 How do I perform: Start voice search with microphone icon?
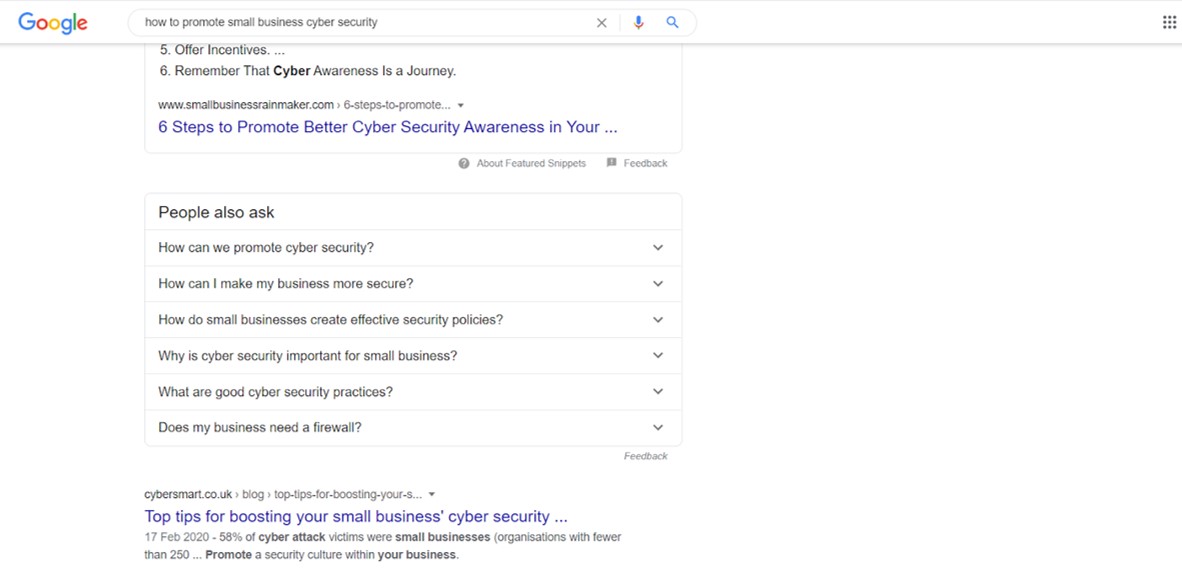(638, 23)
